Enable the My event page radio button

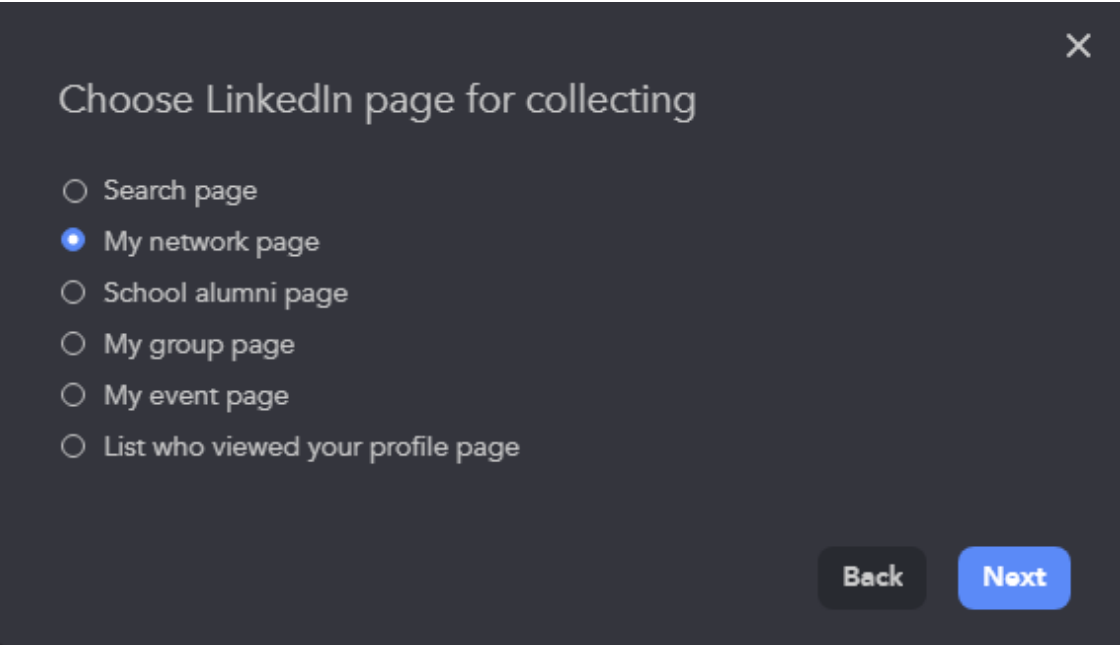pos(73,395)
